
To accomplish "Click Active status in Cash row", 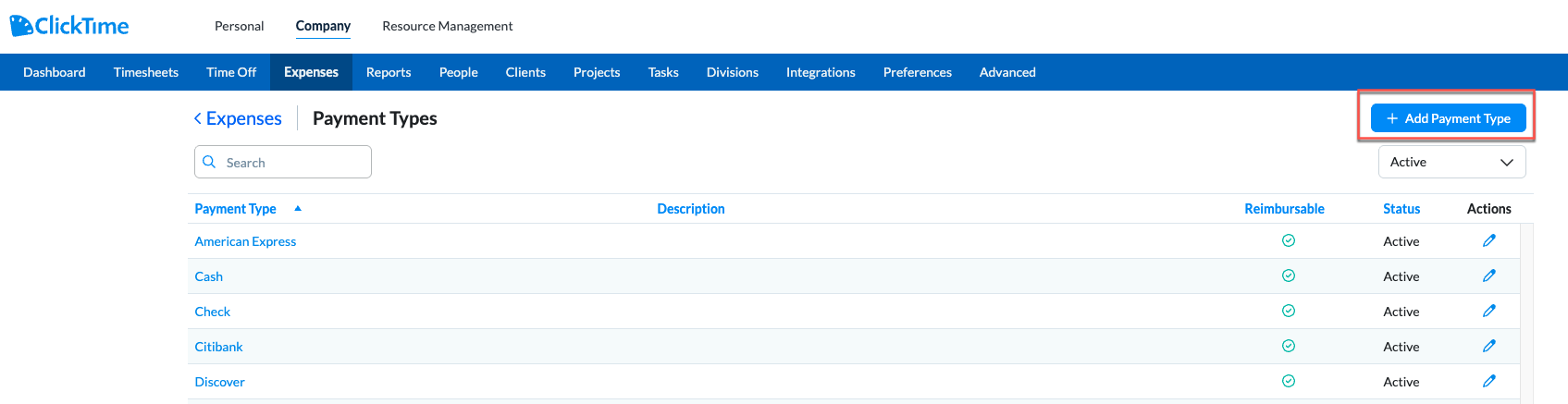I will pos(1401,276).
